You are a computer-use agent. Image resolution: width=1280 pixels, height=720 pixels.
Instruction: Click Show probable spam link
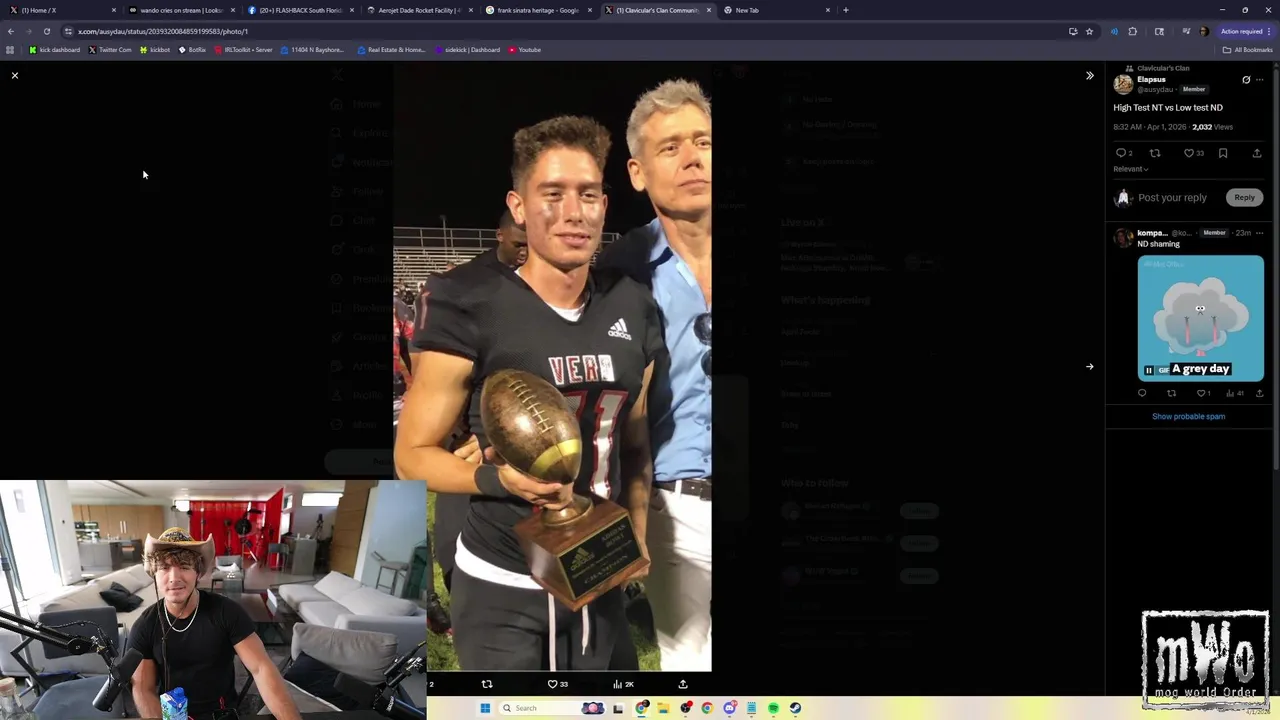pyautogui.click(x=1188, y=416)
